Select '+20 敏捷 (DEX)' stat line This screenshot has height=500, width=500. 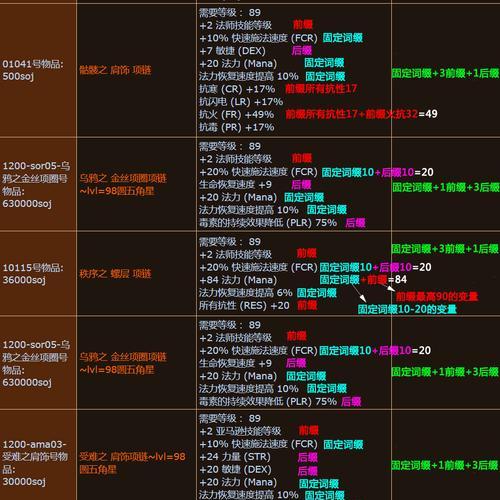[x=235, y=469]
